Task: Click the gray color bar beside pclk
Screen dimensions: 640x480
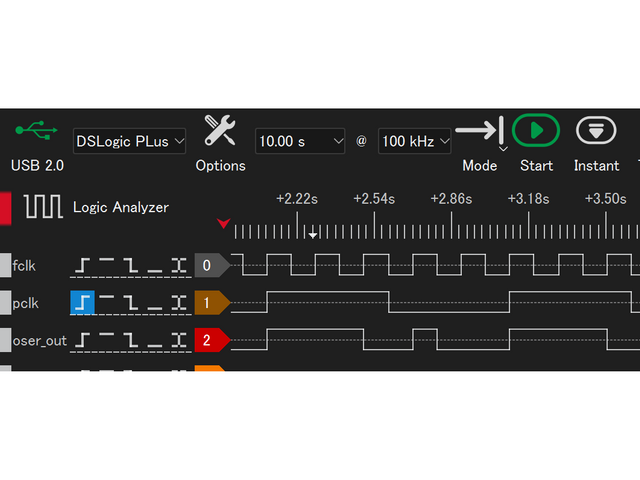Action: point(5,303)
